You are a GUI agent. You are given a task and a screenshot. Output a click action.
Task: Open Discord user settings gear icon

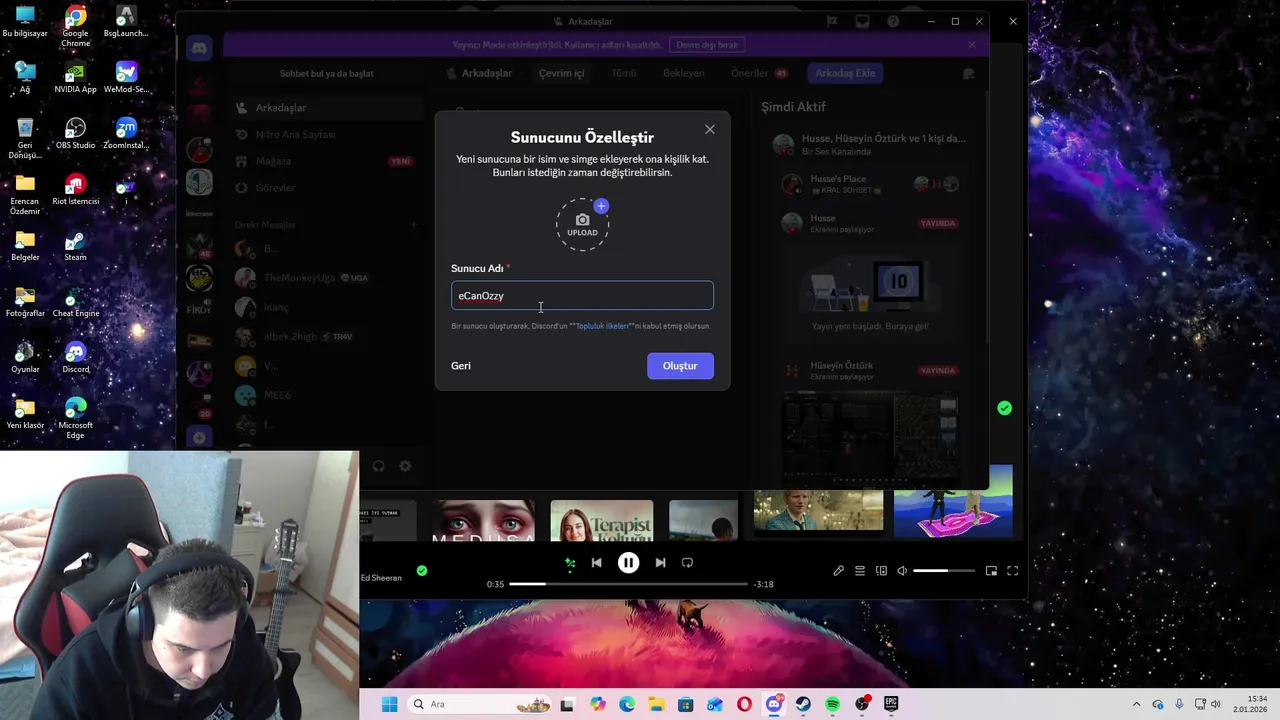click(x=405, y=466)
